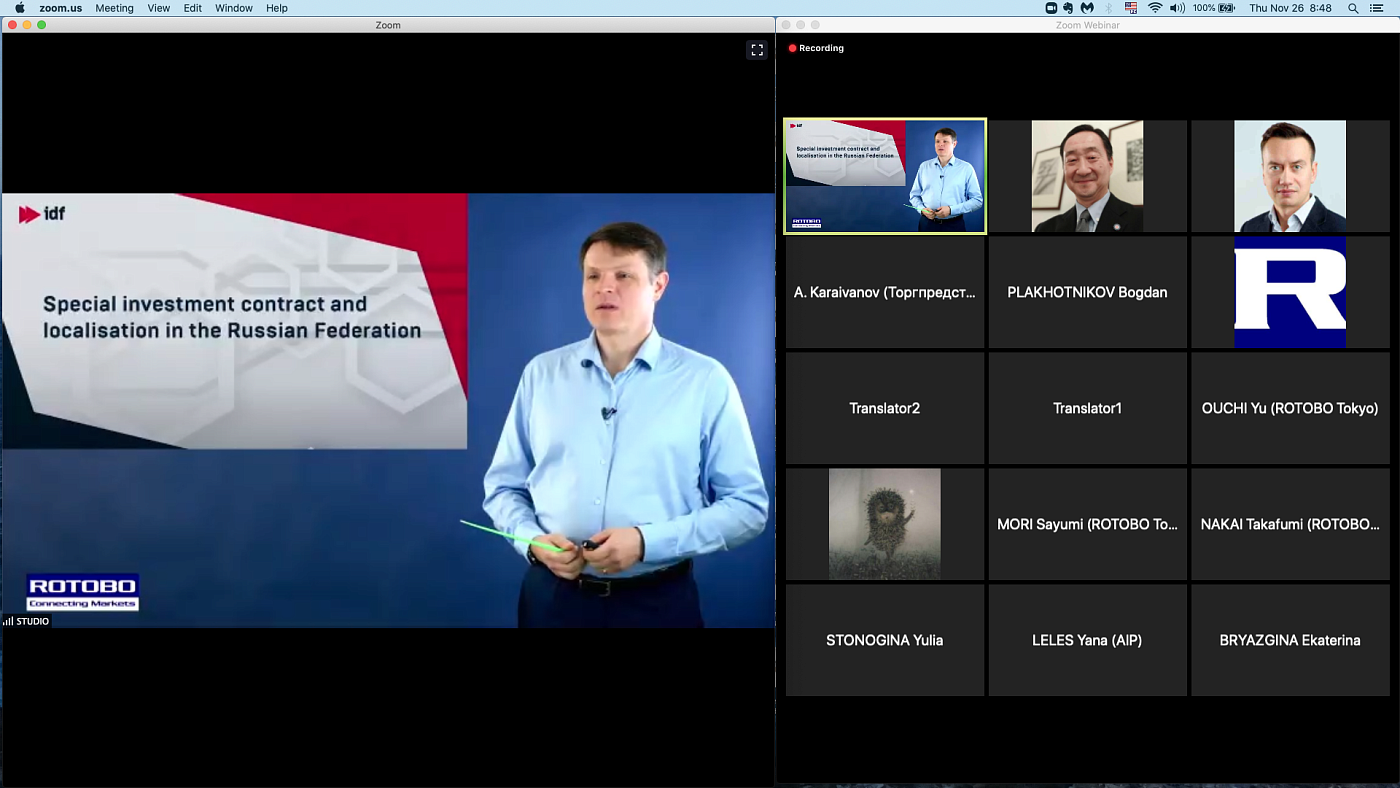Click the red Recording indicator
This screenshot has height=788, width=1400.
point(816,48)
